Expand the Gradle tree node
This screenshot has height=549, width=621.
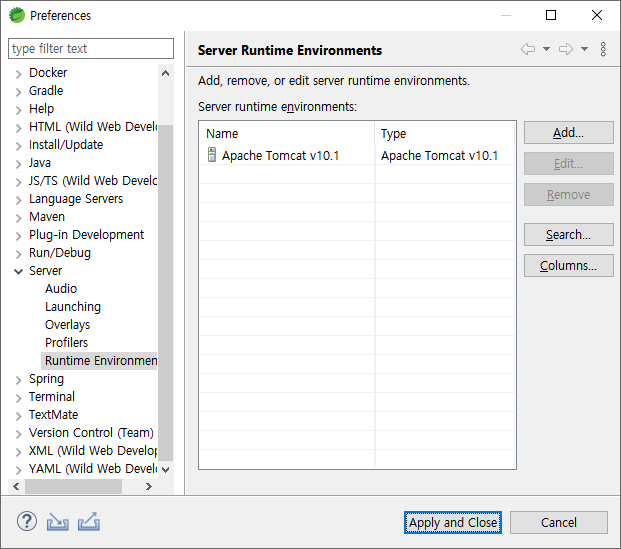click(18, 92)
